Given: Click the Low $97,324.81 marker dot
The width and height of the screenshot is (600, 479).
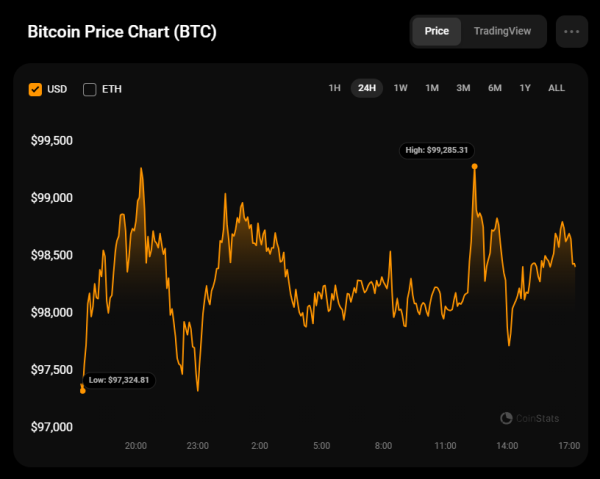Looking at the screenshot, I should click(83, 391).
